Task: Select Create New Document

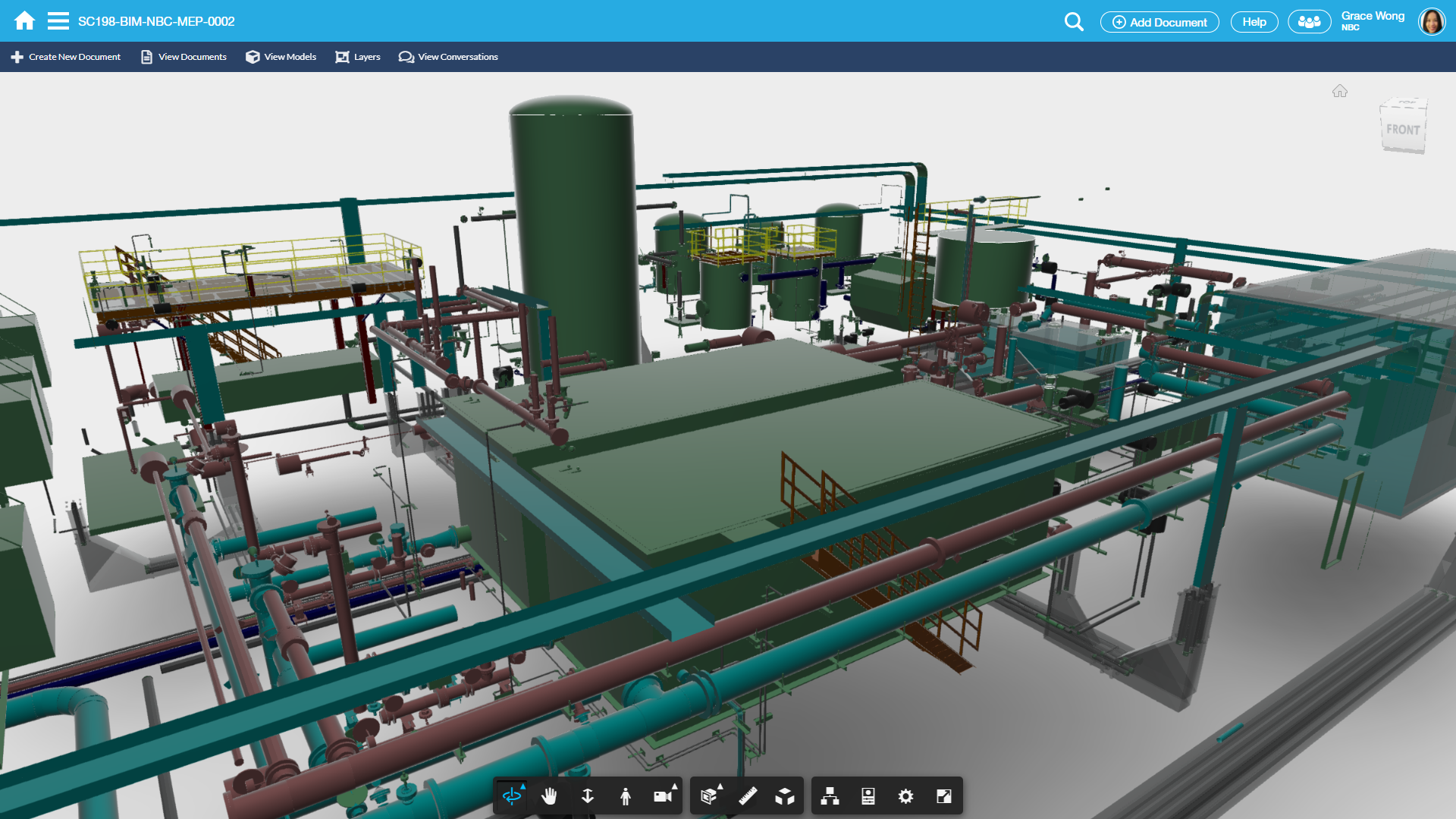Action: (x=66, y=57)
